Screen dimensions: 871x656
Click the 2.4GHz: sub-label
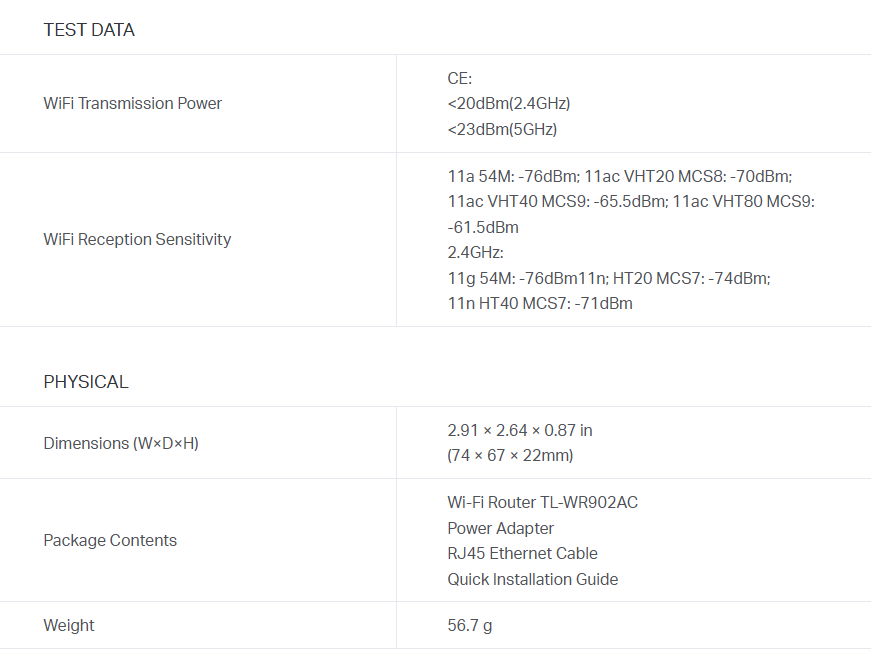pos(476,253)
